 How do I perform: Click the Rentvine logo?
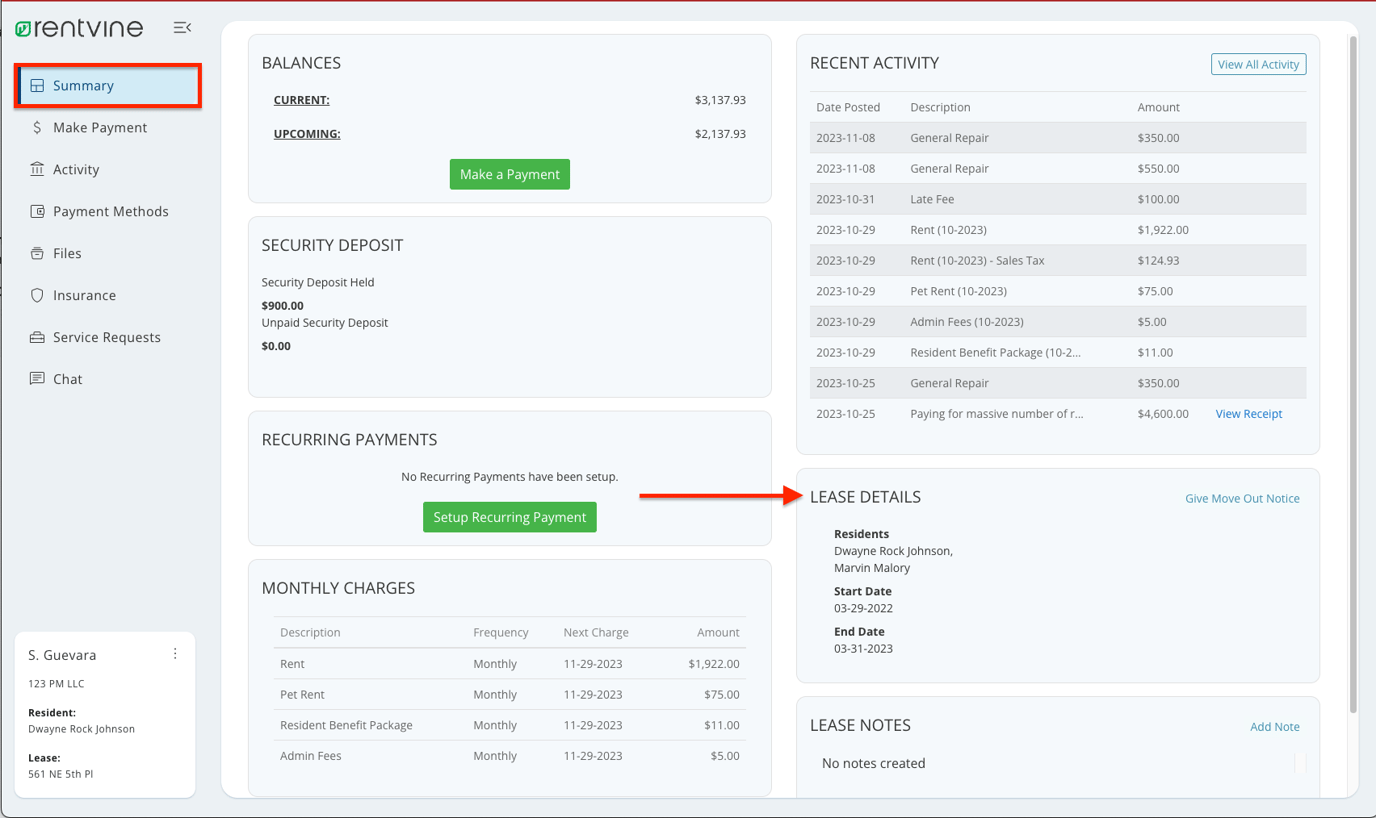click(80, 27)
